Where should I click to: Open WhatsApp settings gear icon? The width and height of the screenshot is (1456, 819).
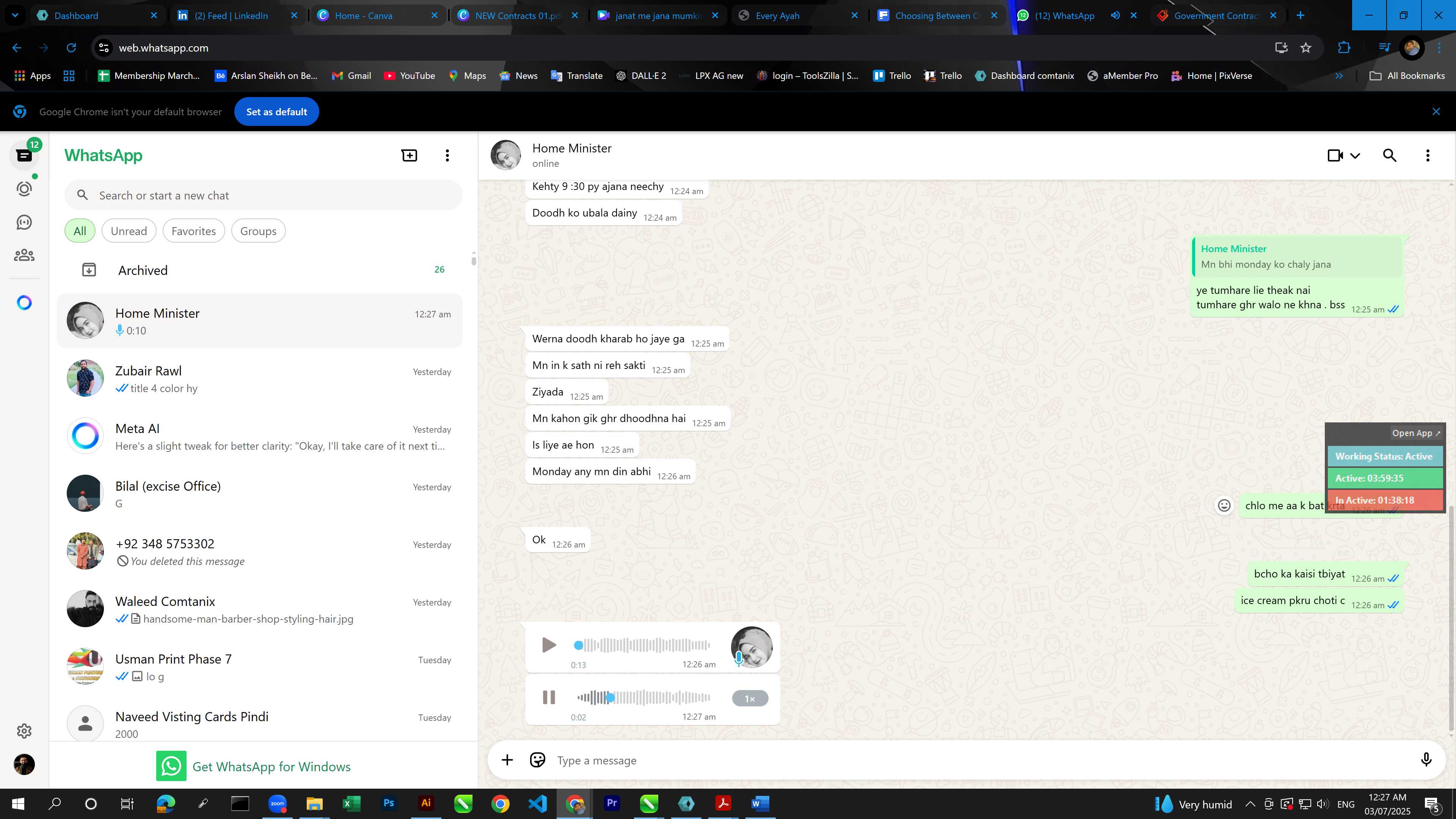pyautogui.click(x=24, y=731)
